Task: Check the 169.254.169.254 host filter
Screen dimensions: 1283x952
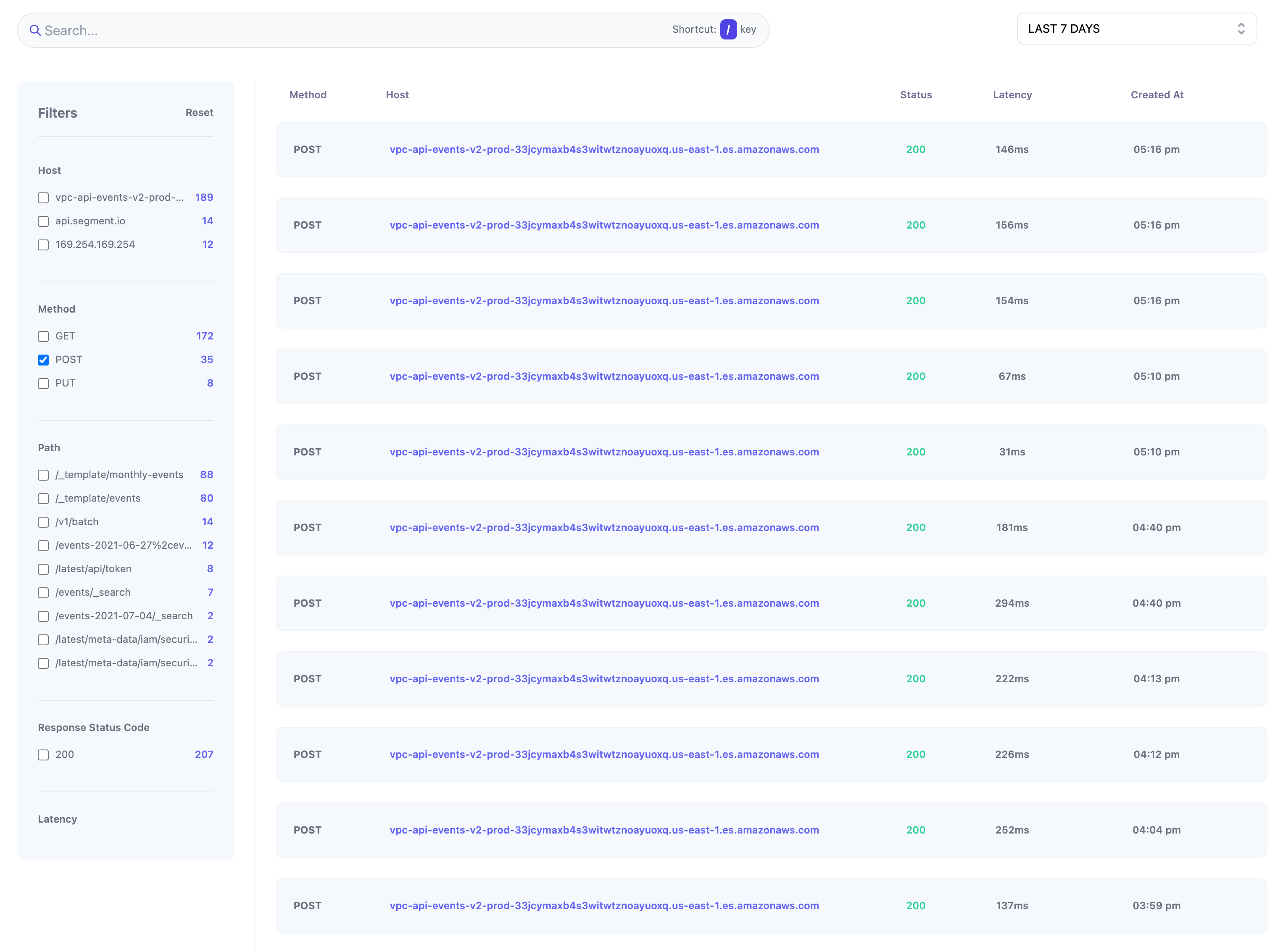Action: coord(43,245)
